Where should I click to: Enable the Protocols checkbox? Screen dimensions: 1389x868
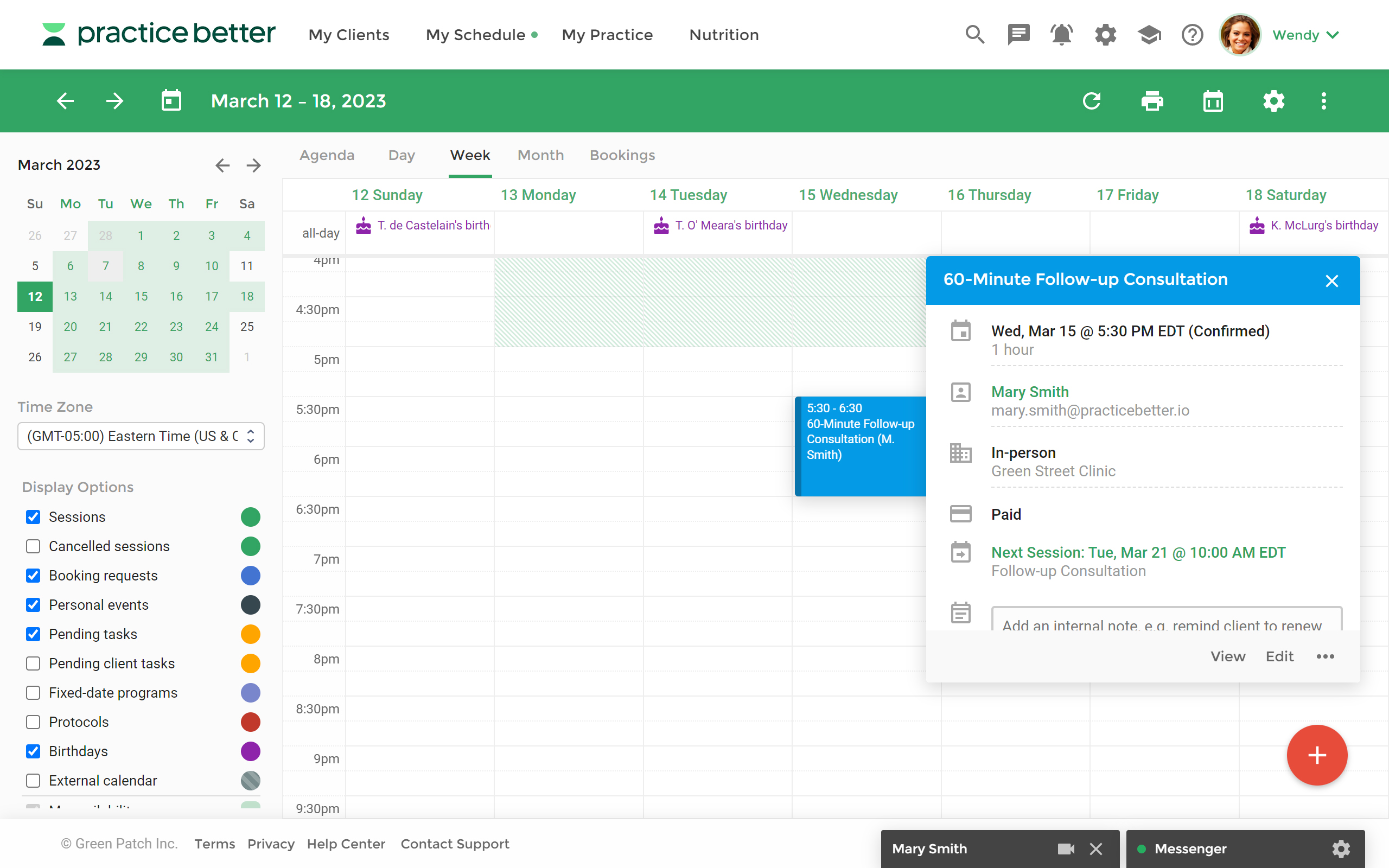point(33,722)
